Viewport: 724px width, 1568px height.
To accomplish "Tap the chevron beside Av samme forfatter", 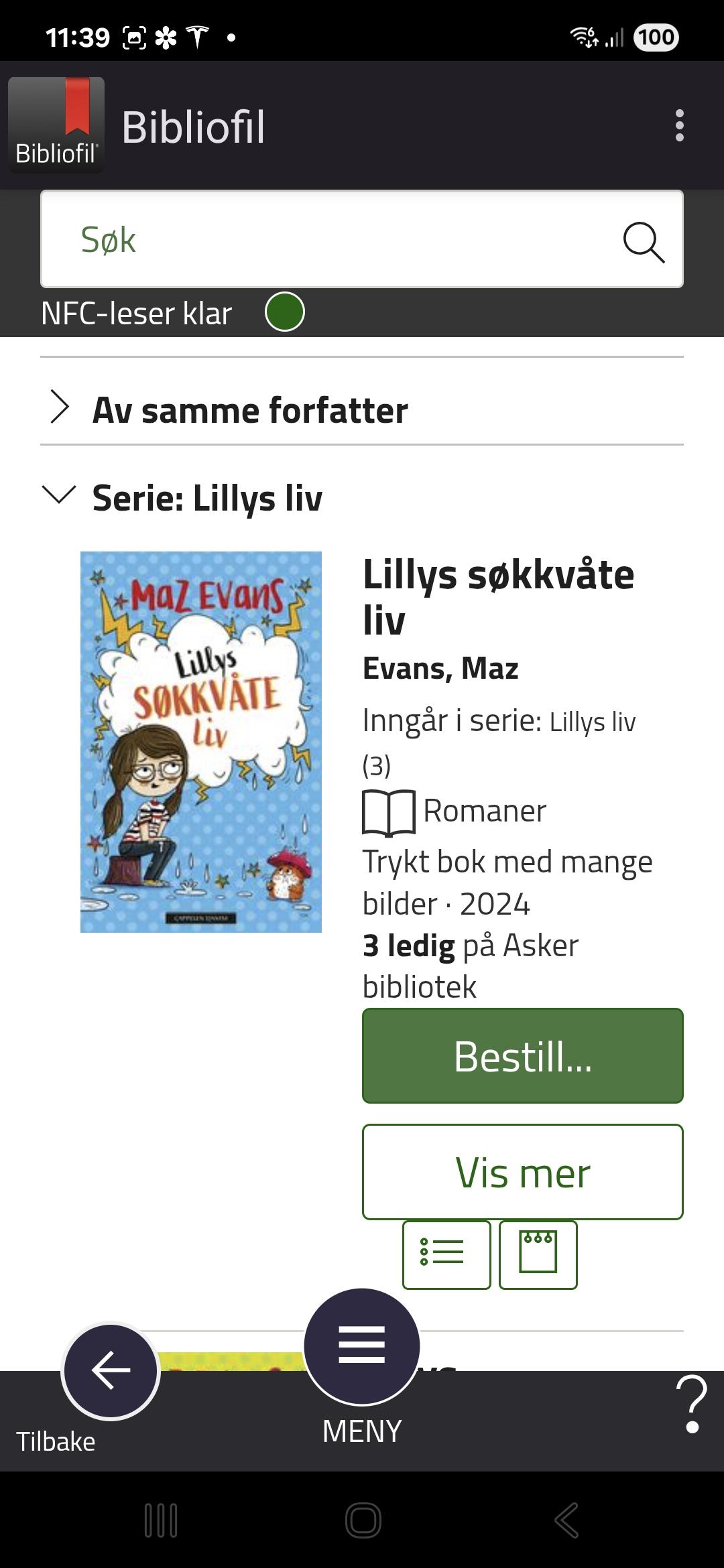I will click(x=60, y=407).
